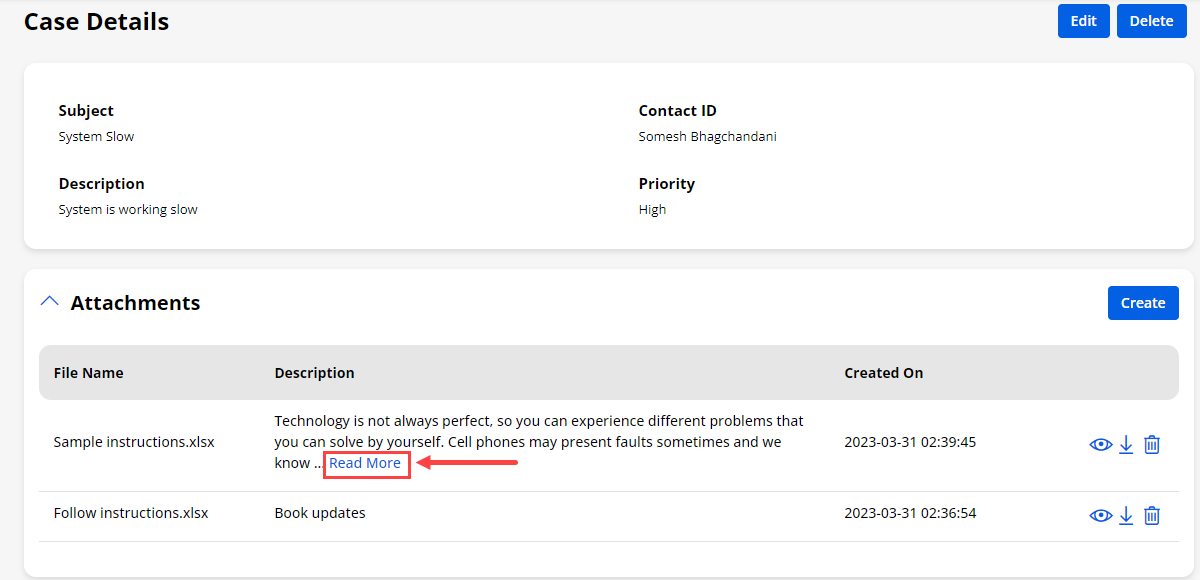This screenshot has width=1200, height=580.
Task: Delete the Sample instructions.xlsx attachment via trash icon
Action: click(1152, 445)
